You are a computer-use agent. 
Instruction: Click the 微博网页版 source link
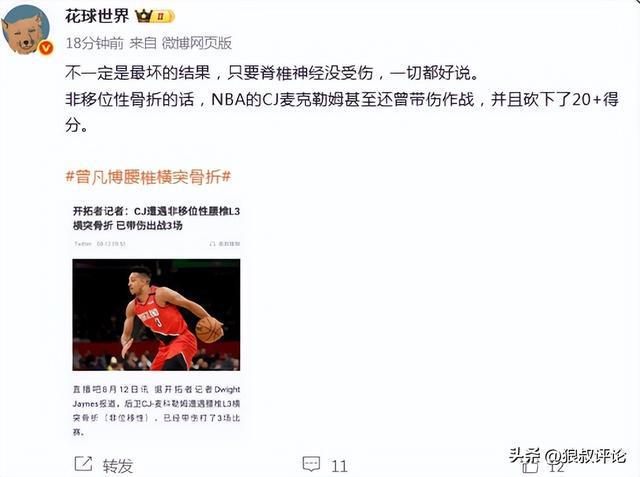pyautogui.click(x=197, y=43)
